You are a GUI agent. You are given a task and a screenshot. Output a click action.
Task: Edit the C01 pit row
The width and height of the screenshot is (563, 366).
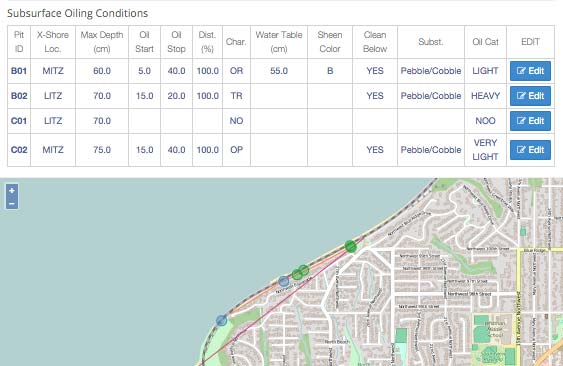pyautogui.click(x=530, y=121)
